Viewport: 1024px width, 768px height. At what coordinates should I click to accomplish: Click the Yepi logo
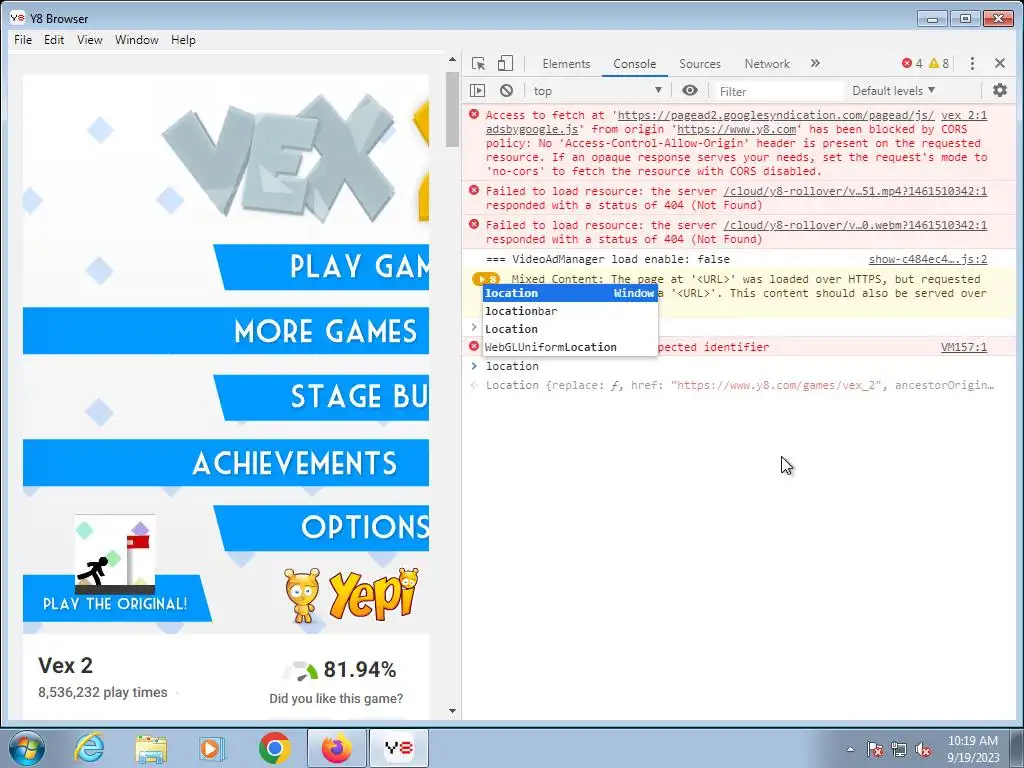click(x=351, y=594)
